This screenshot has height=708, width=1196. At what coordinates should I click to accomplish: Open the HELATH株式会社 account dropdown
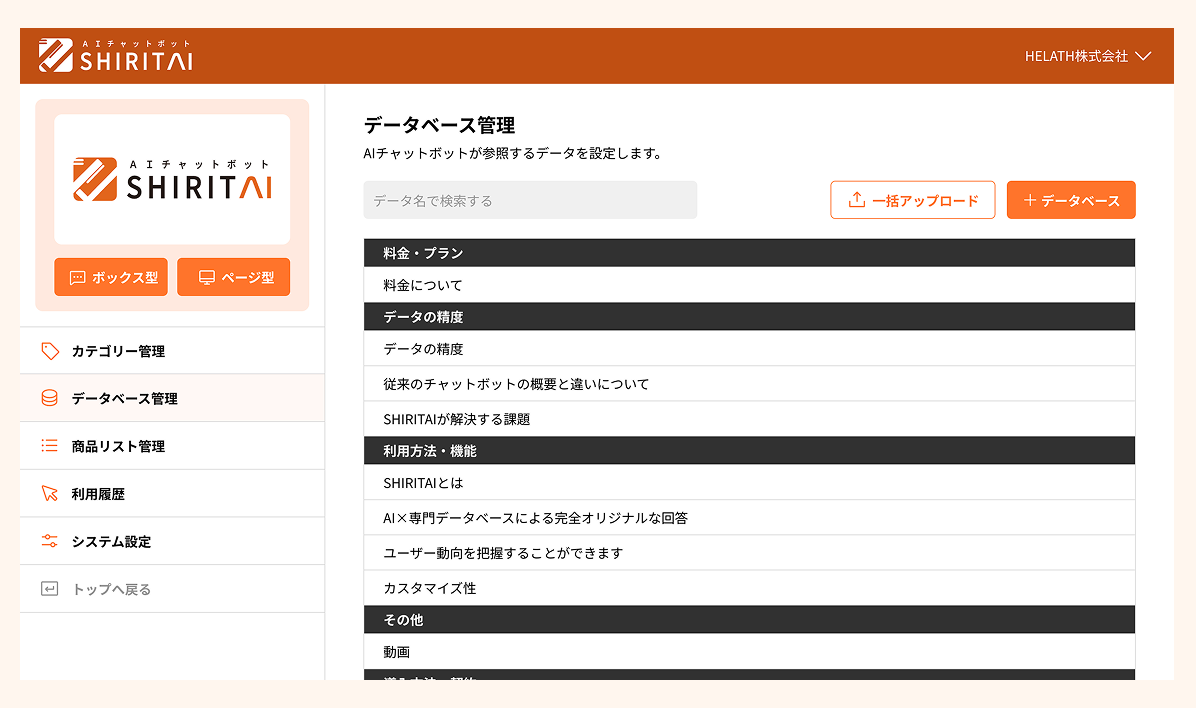click(x=1088, y=56)
